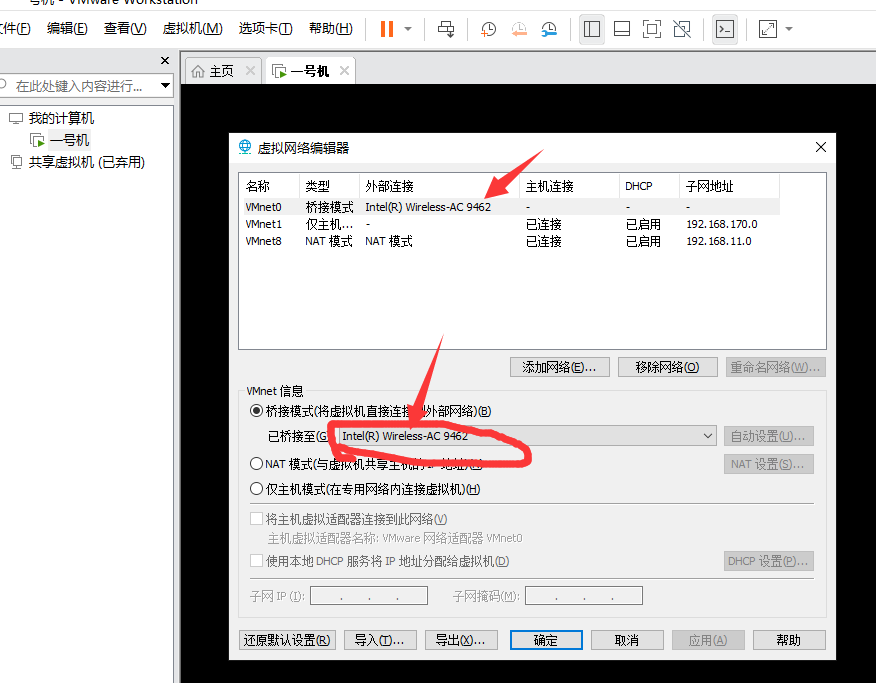Click the Unity mode toolbar icon
This screenshot has height=683, width=876.
(682, 28)
